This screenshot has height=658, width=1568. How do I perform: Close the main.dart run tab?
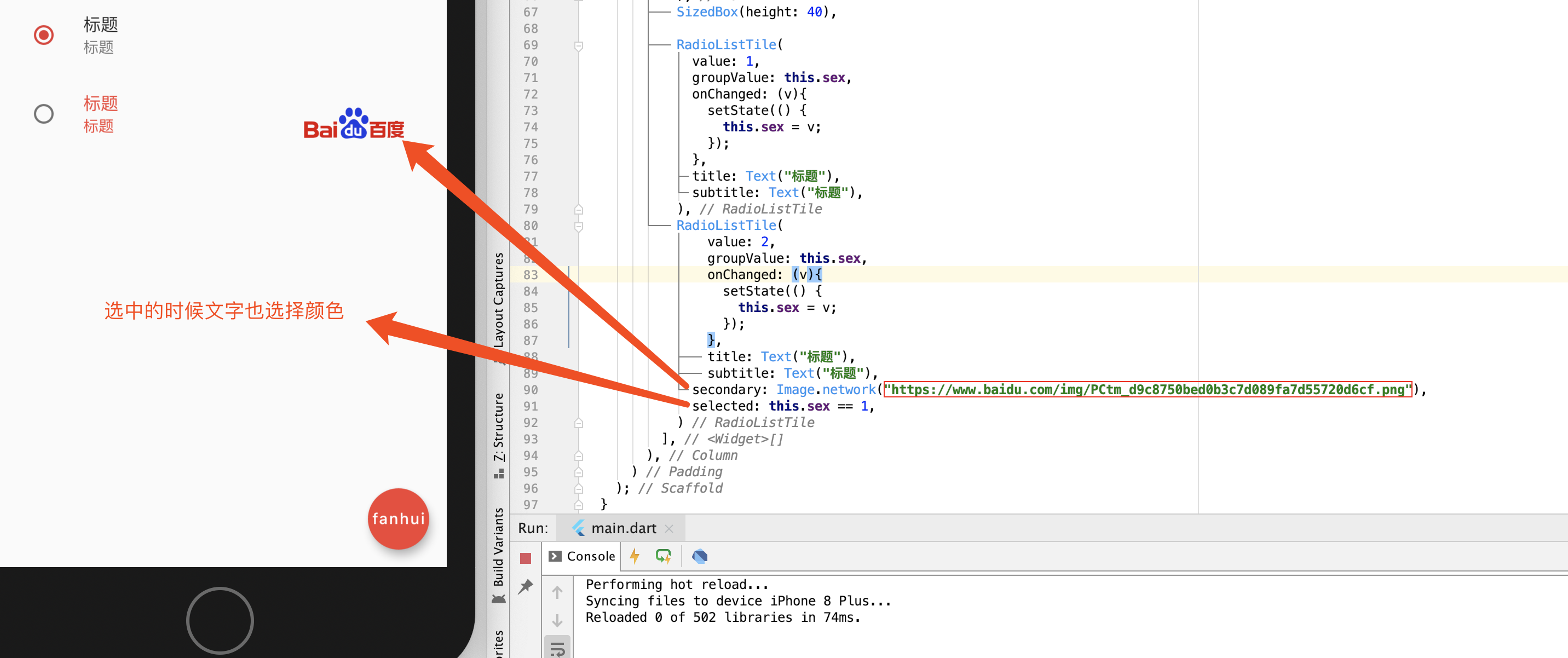pyautogui.click(x=669, y=528)
